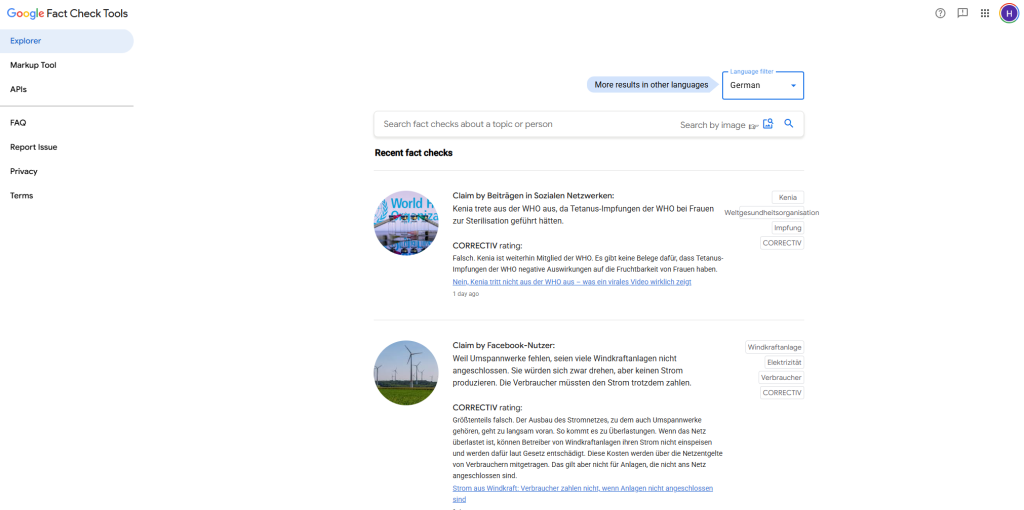The image size is (1024, 510).
Task: Click the search by image icon
Action: point(768,124)
